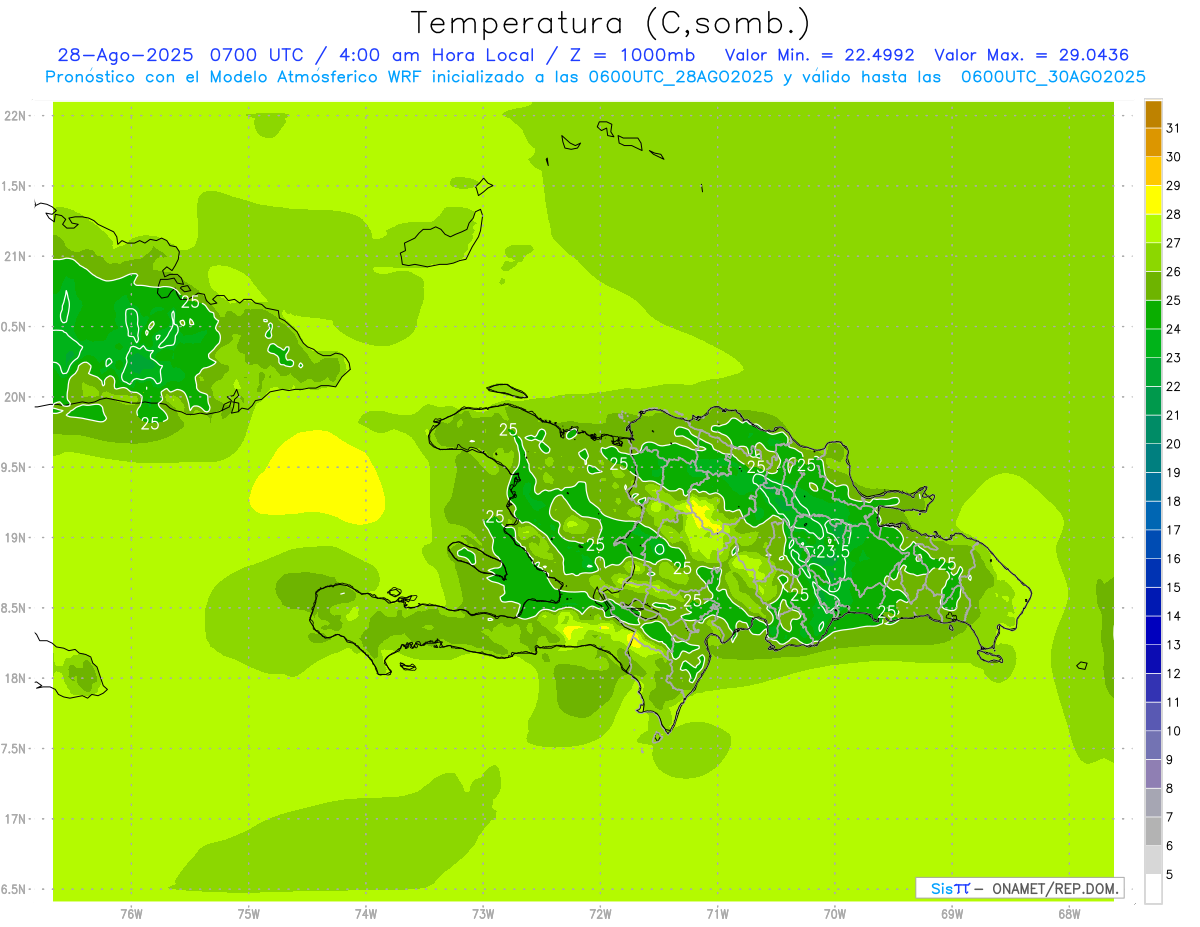Select the date text "28-Ago-2025"
This screenshot has height=927, width=1200.
[x=126, y=55]
